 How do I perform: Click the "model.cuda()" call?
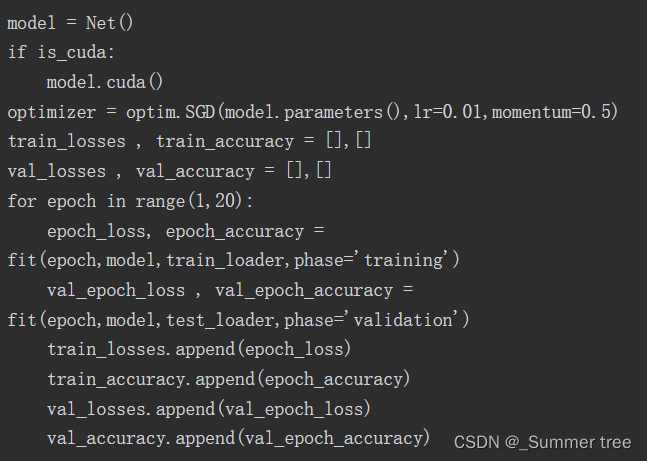(x=104, y=82)
